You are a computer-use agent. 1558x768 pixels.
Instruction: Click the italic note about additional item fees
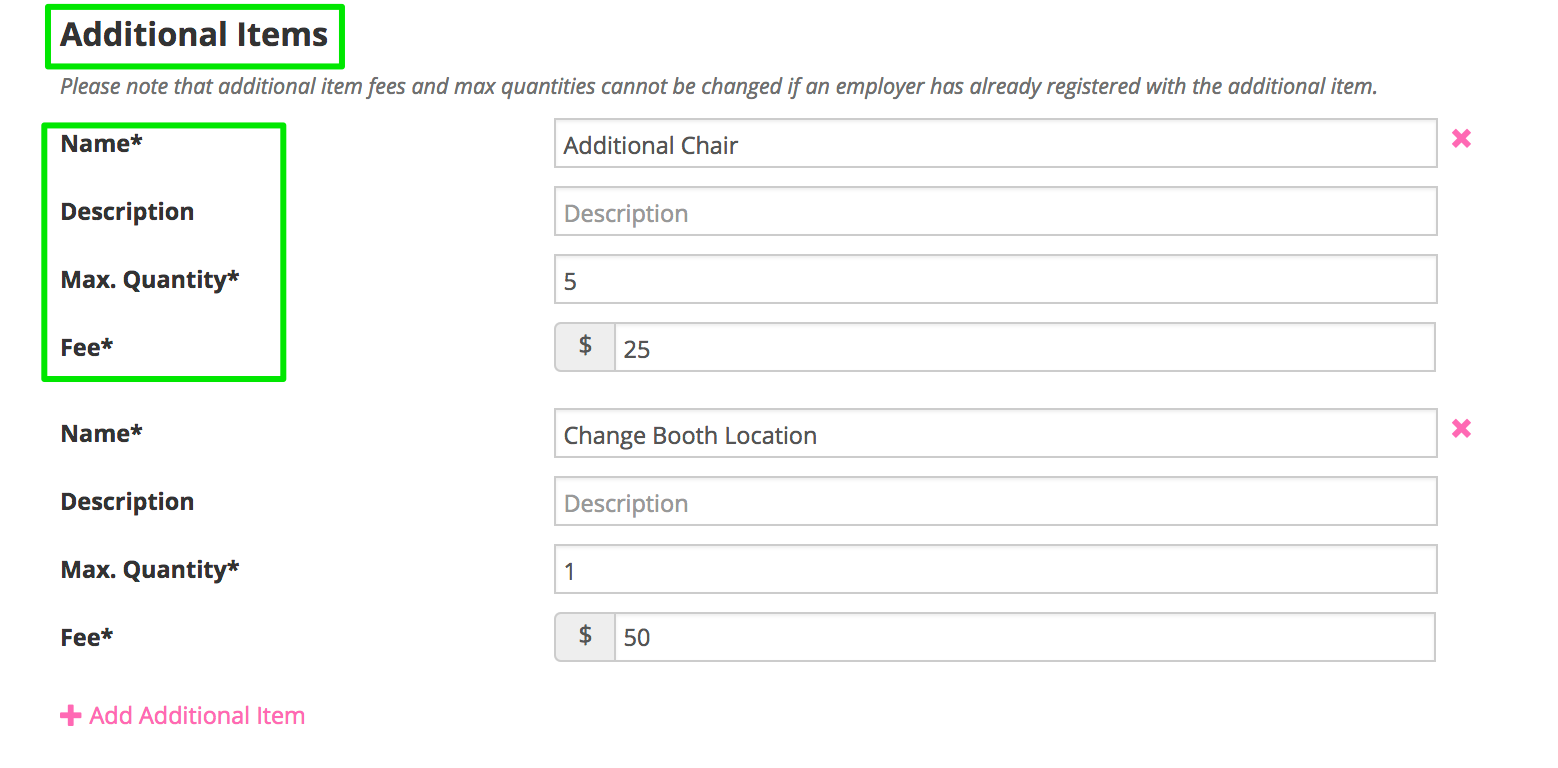pyautogui.click(x=718, y=87)
